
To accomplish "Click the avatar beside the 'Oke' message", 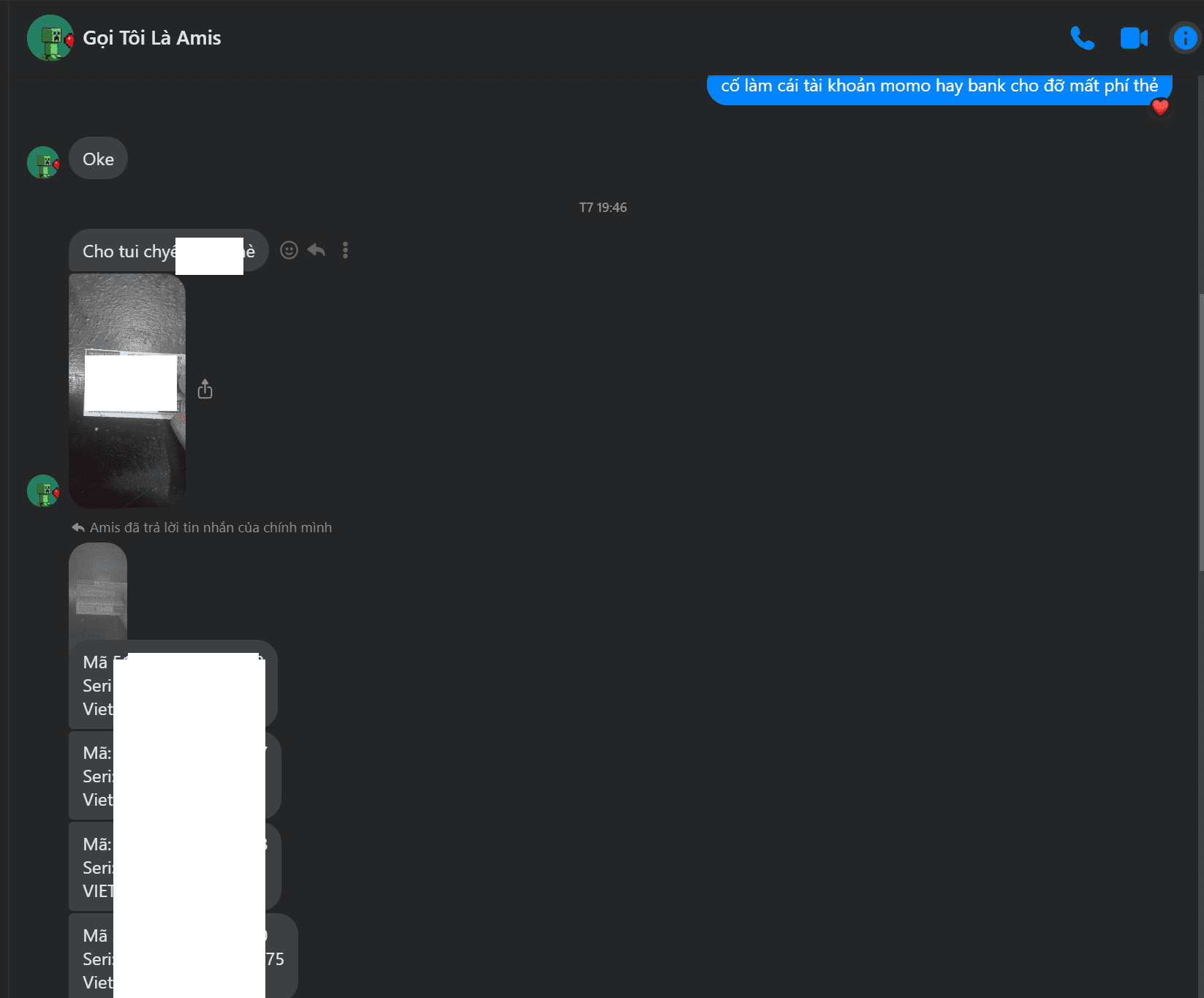I will (x=43, y=163).
